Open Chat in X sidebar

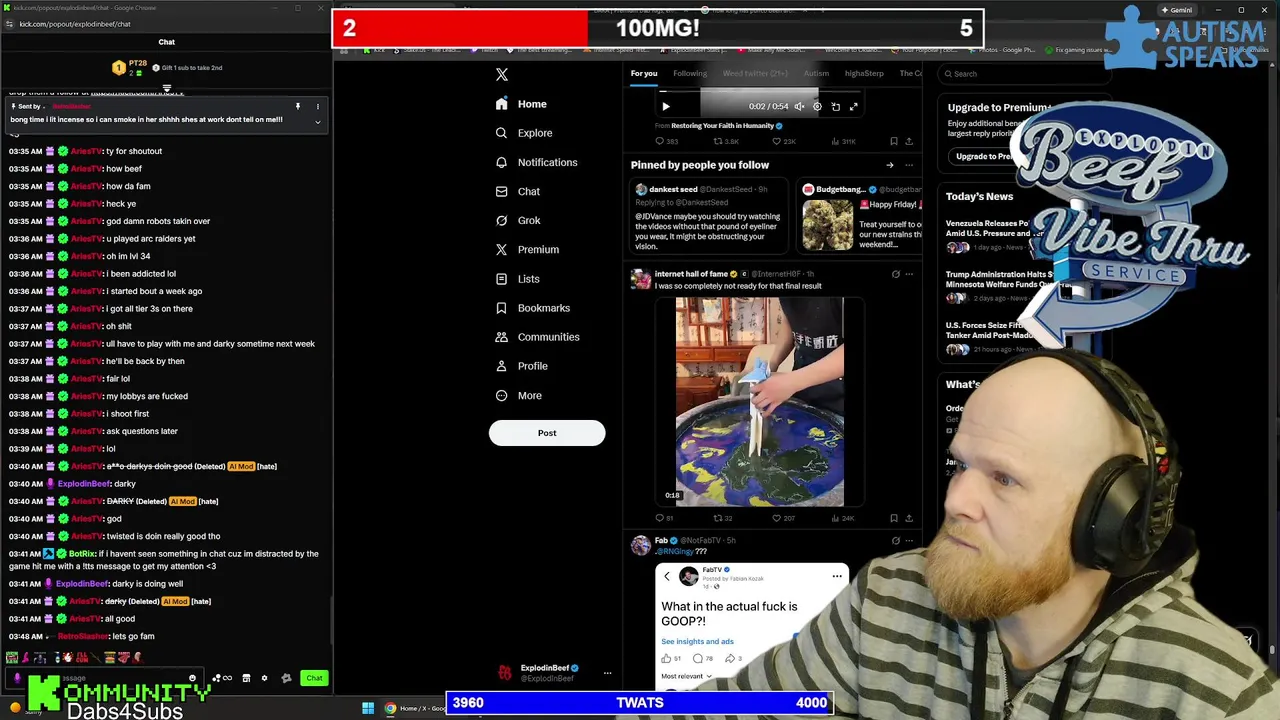[x=518, y=191]
